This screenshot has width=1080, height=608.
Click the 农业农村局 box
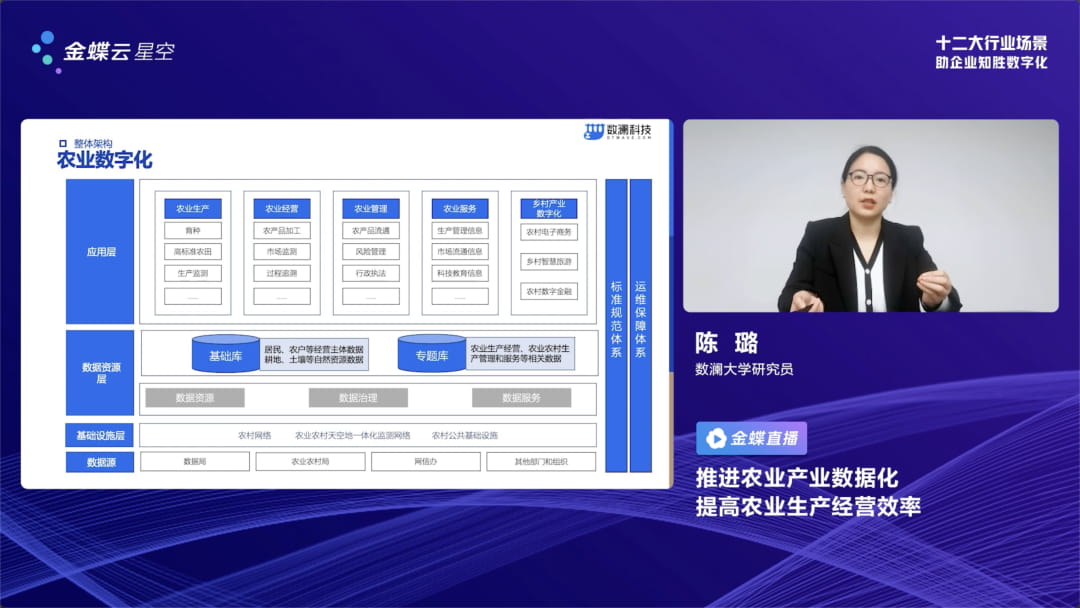(310, 461)
